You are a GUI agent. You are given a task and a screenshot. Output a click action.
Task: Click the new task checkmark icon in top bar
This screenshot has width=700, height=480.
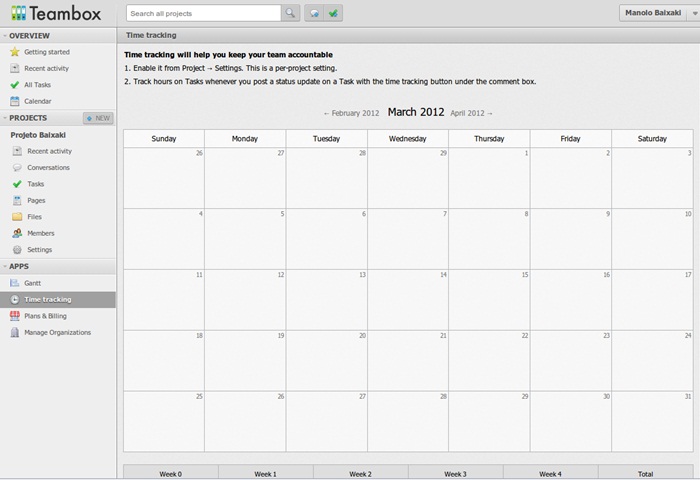pyautogui.click(x=333, y=14)
